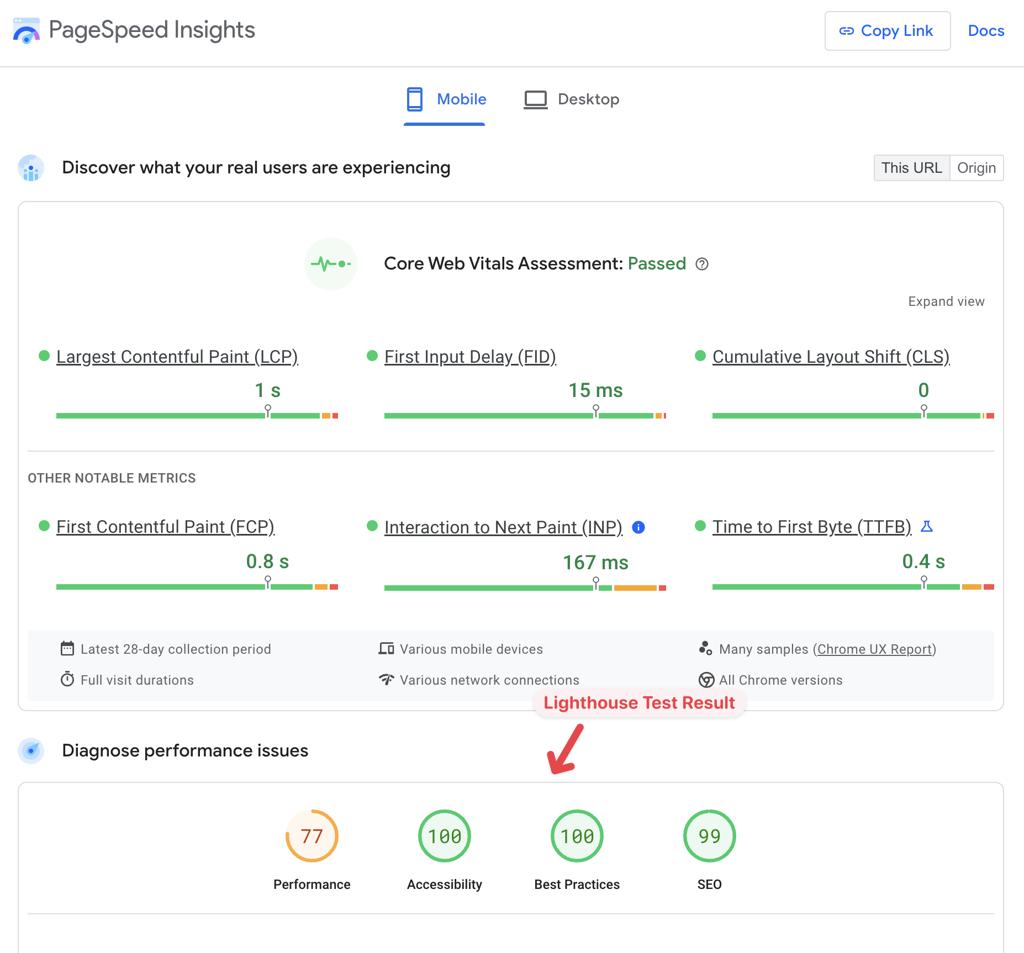
Task: Click the real users experience icon
Action: [31, 168]
